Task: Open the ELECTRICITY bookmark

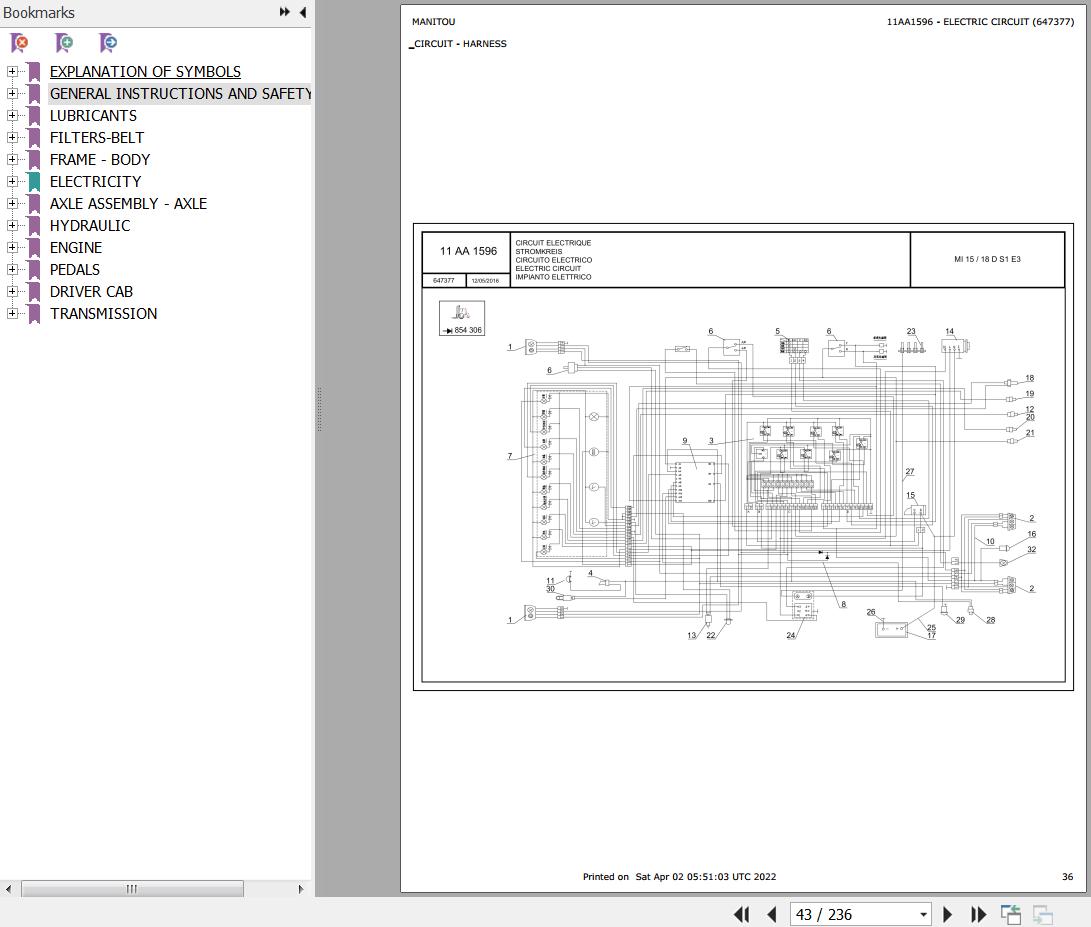Action: (x=95, y=182)
